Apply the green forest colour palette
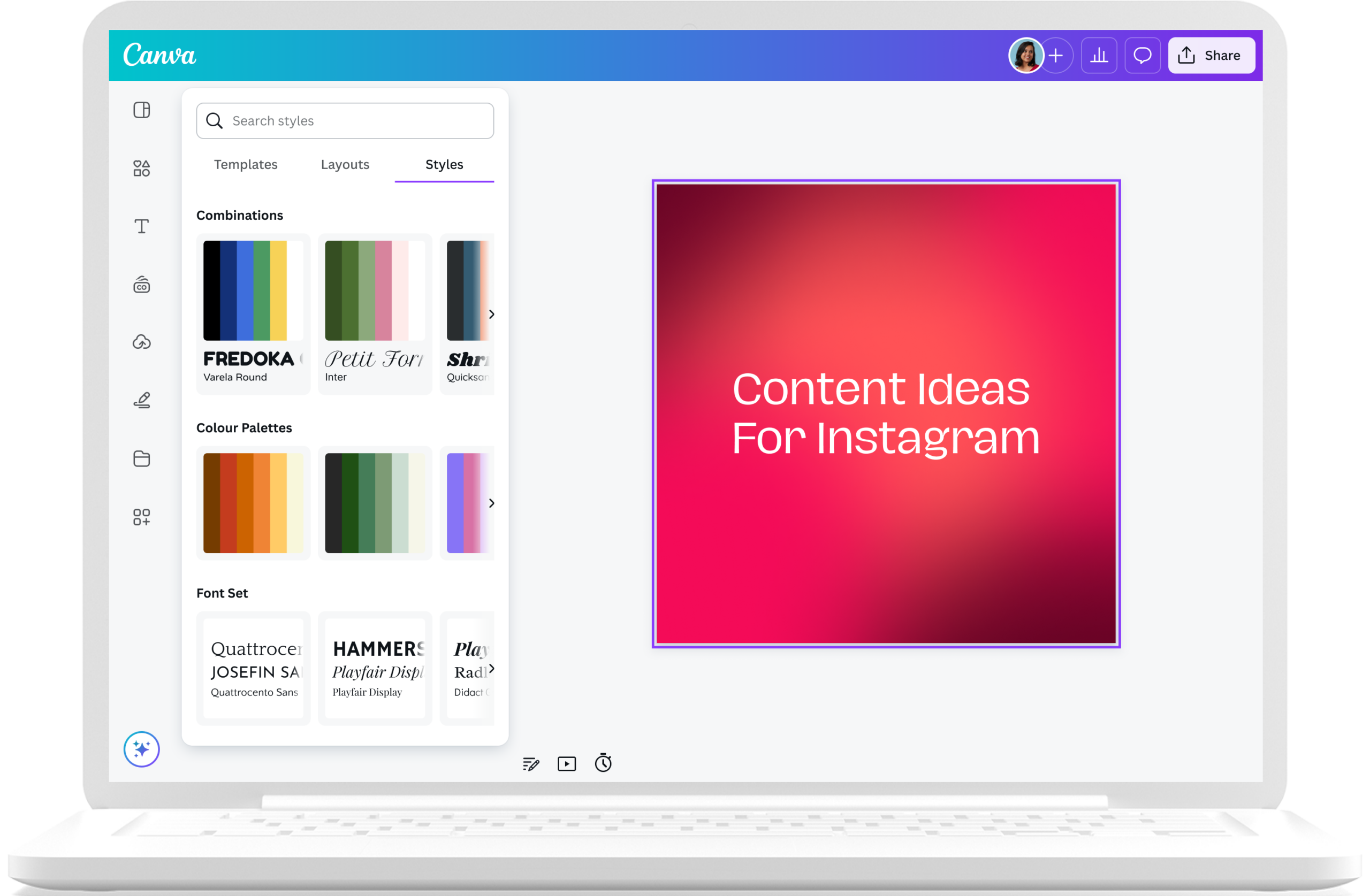 375,503
